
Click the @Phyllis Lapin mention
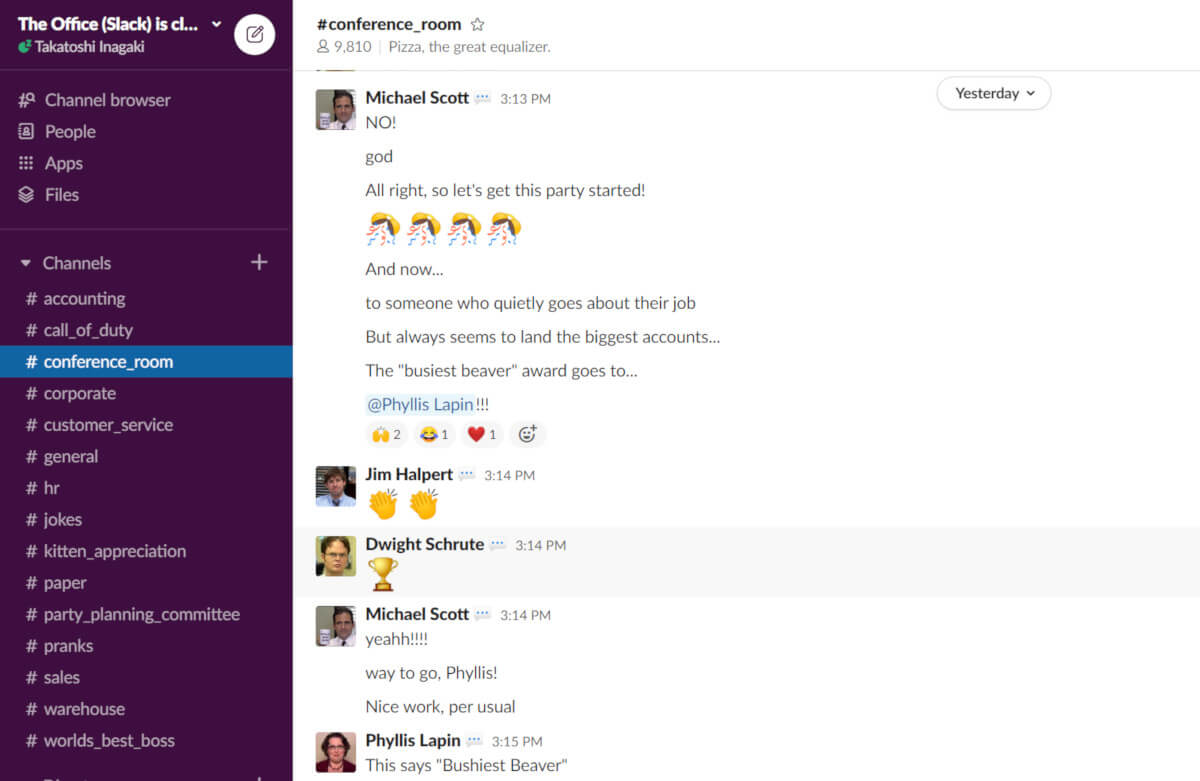(420, 405)
